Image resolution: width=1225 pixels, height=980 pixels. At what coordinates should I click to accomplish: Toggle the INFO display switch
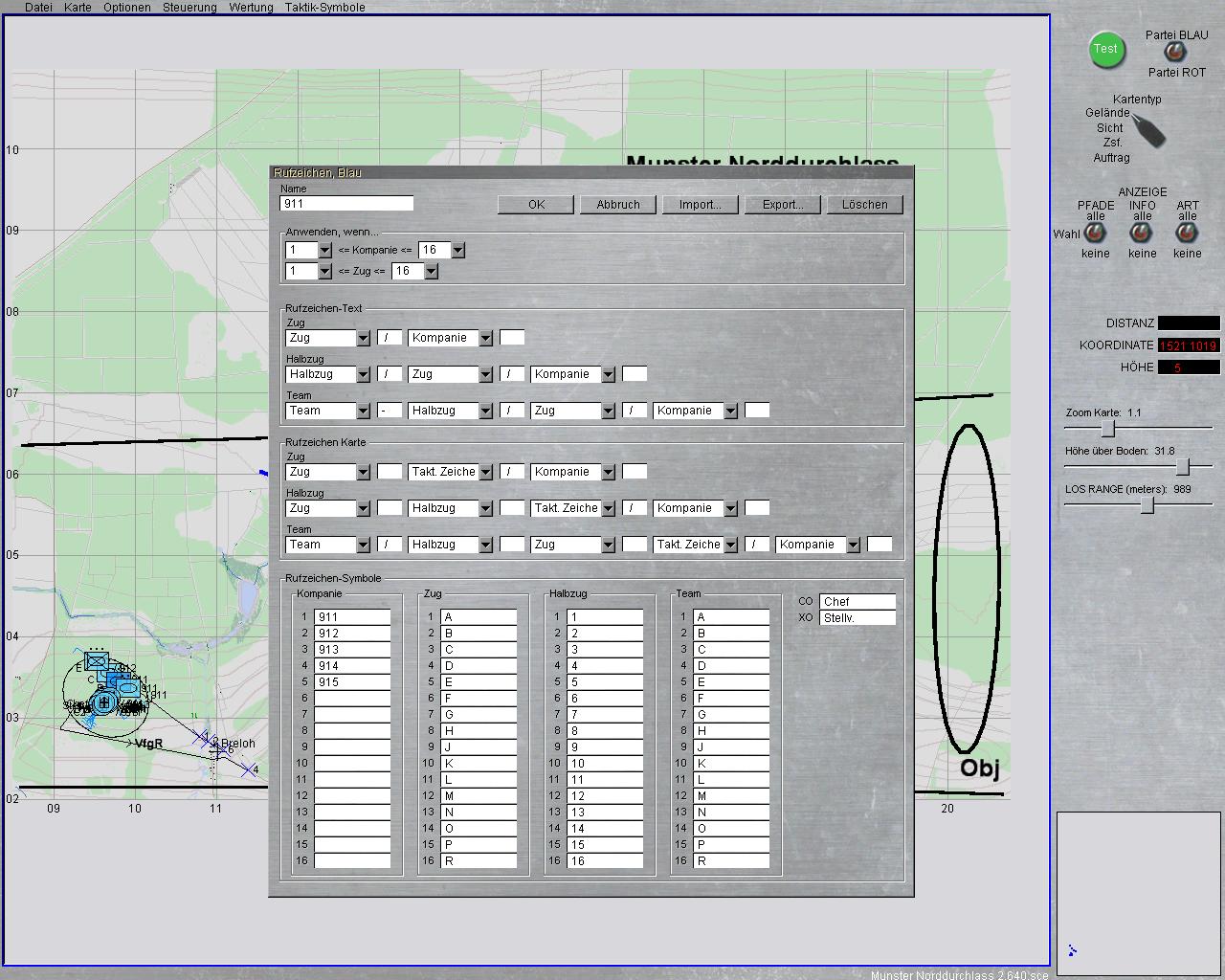[1141, 234]
